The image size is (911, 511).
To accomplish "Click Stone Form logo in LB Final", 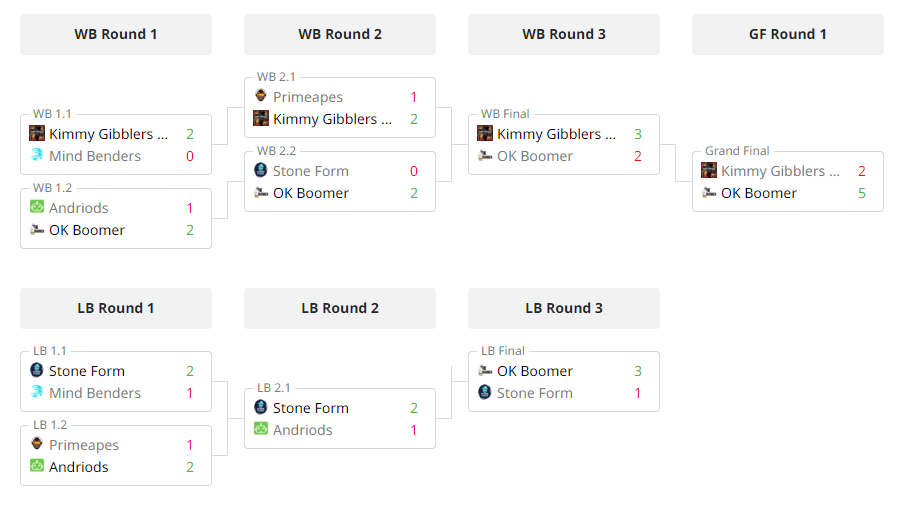I will (x=485, y=392).
